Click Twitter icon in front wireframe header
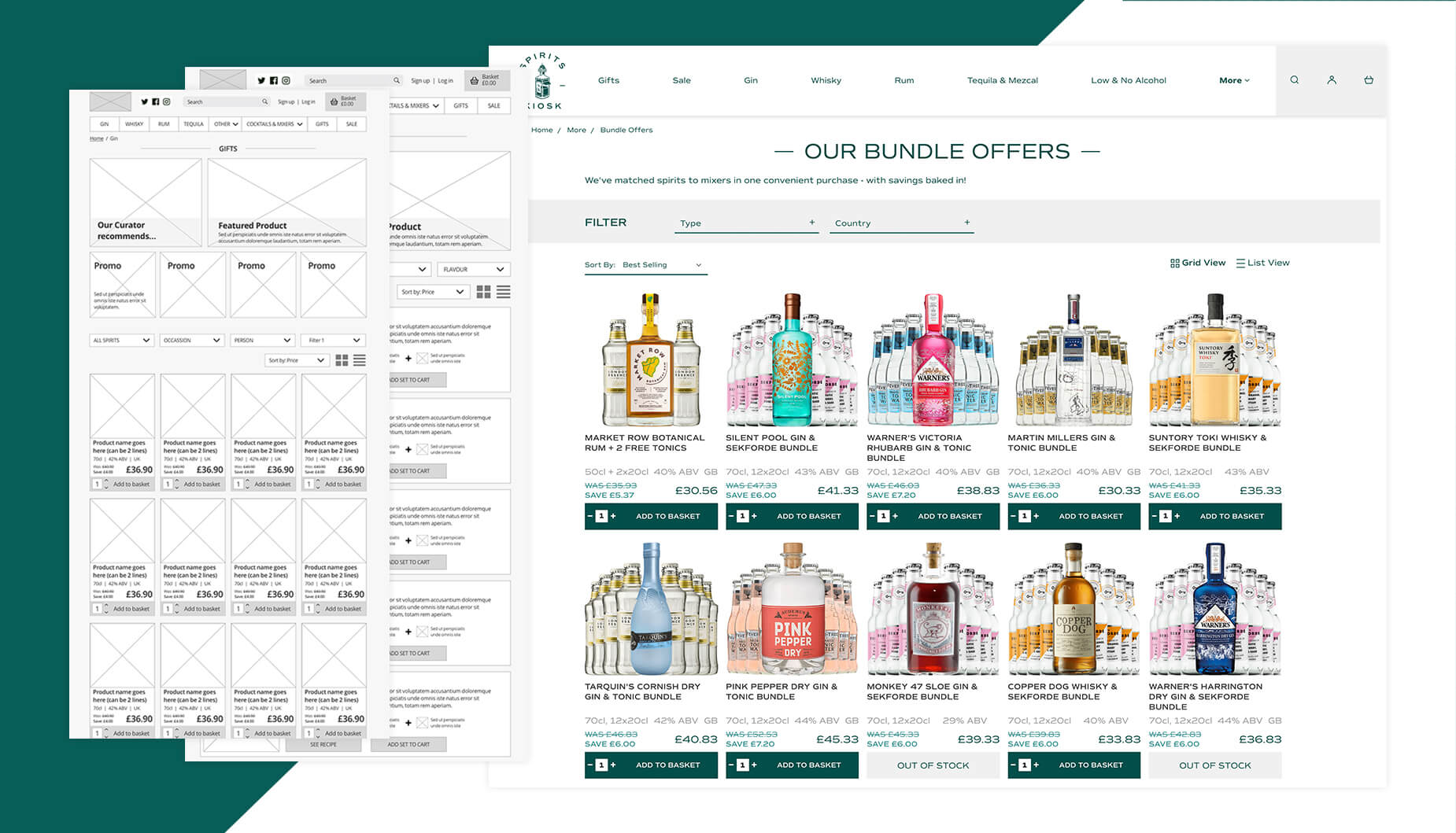1456x833 pixels. (145, 101)
